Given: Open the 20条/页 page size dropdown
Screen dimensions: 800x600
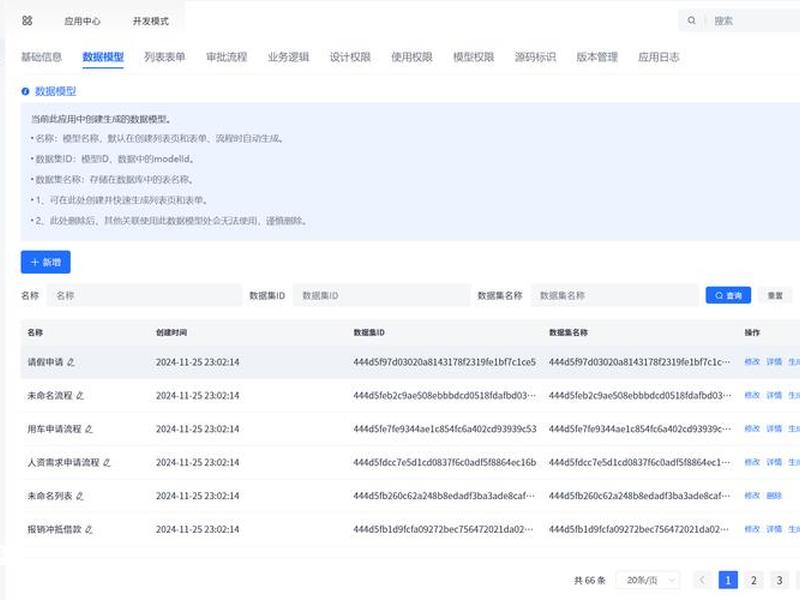Looking at the screenshot, I should click(648, 580).
